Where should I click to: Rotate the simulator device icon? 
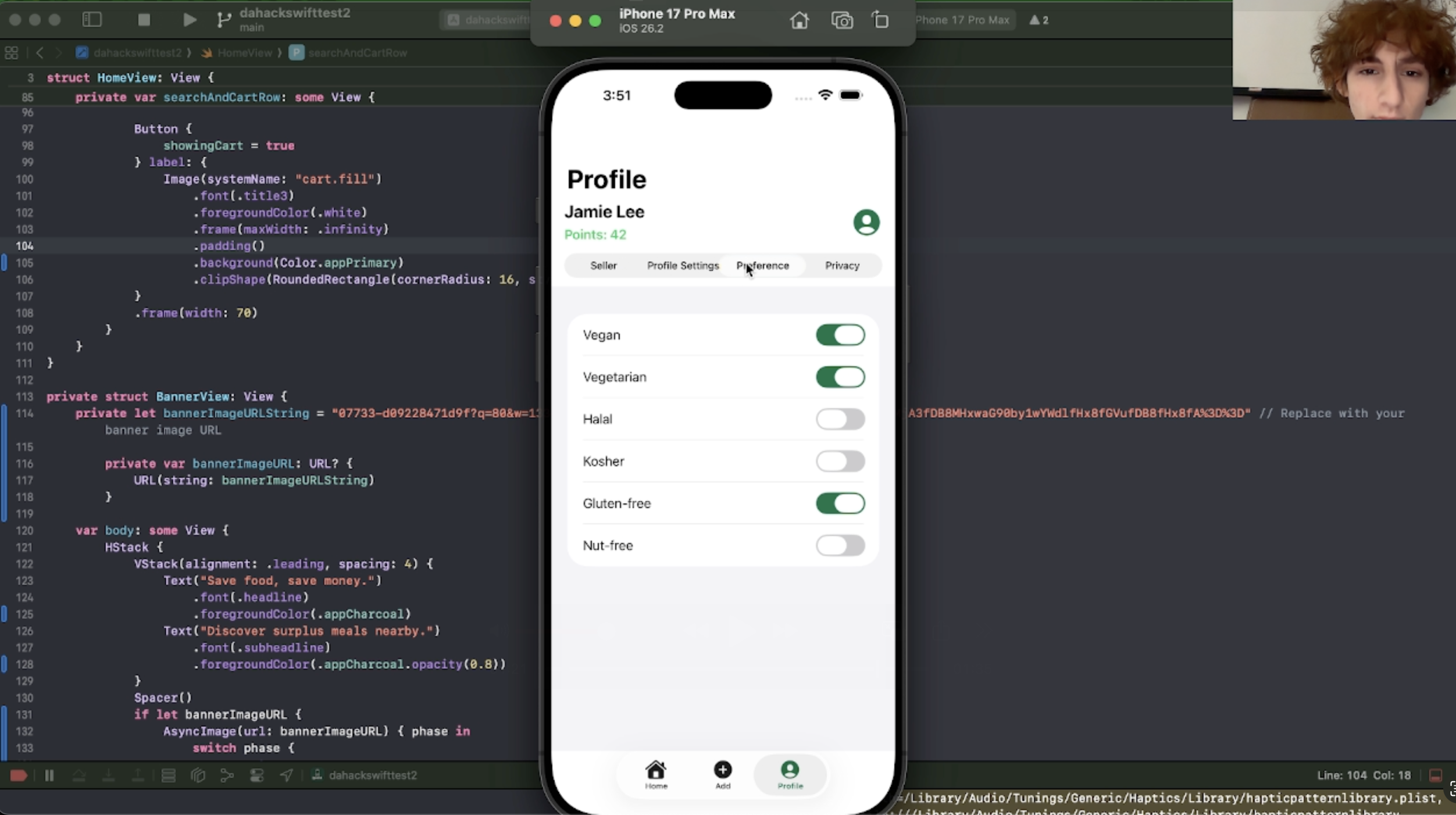880,21
